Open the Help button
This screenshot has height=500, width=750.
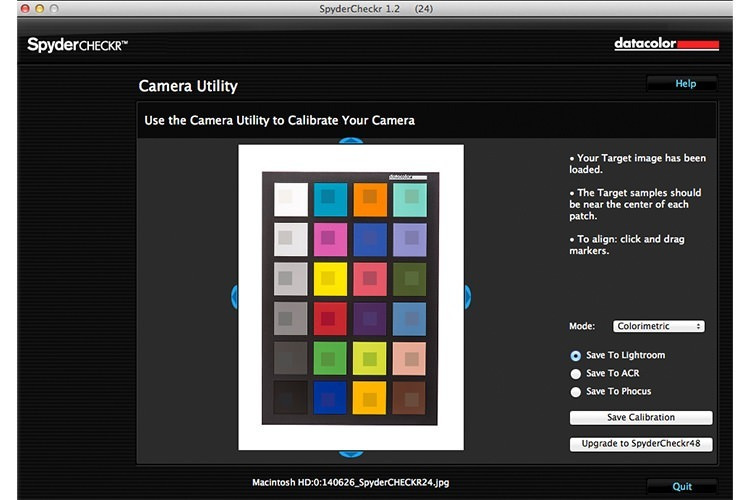[685, 84]
